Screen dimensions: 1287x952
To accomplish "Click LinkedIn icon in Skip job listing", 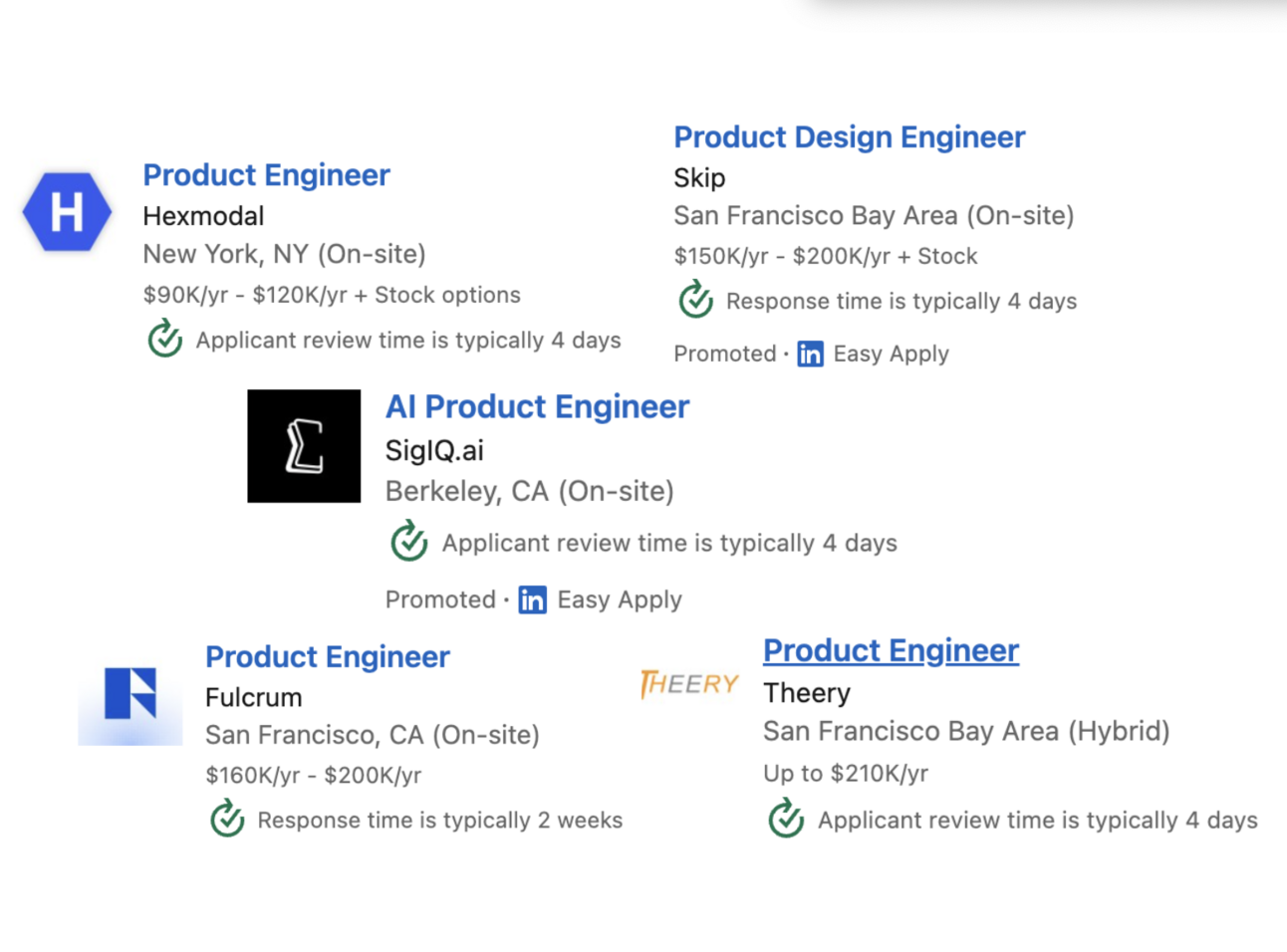I will click(811, 355).
